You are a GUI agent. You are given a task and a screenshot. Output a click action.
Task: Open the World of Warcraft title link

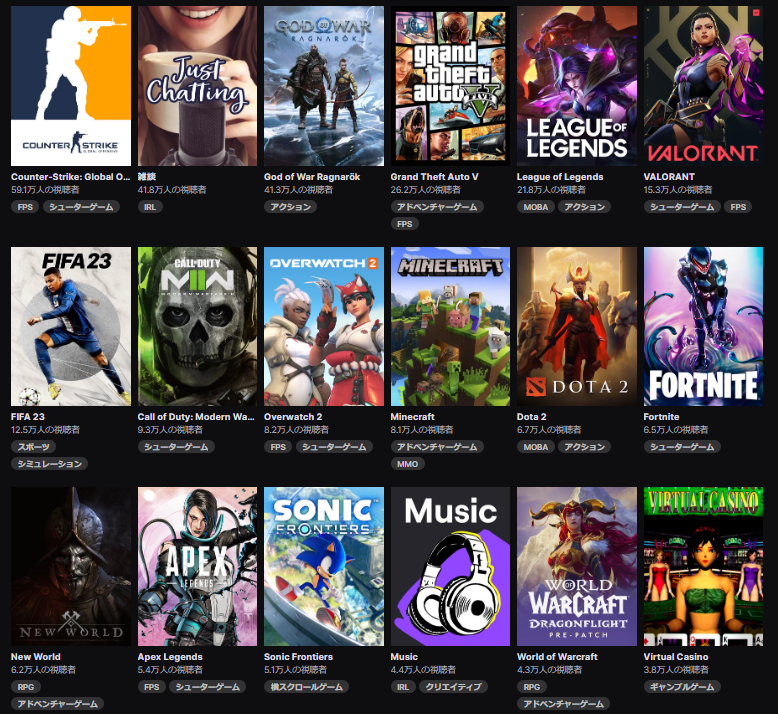pos(557,657)
